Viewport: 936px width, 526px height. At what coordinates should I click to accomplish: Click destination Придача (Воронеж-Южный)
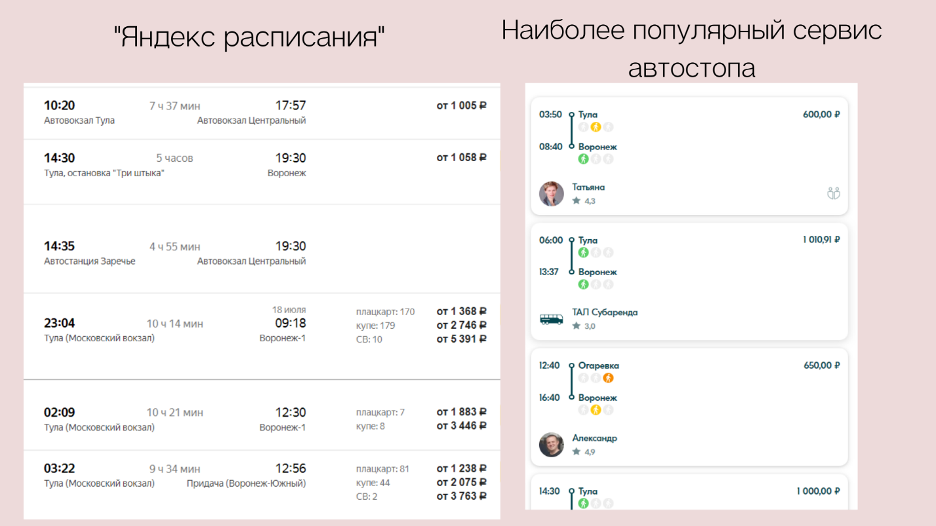(x=247, y=484)
